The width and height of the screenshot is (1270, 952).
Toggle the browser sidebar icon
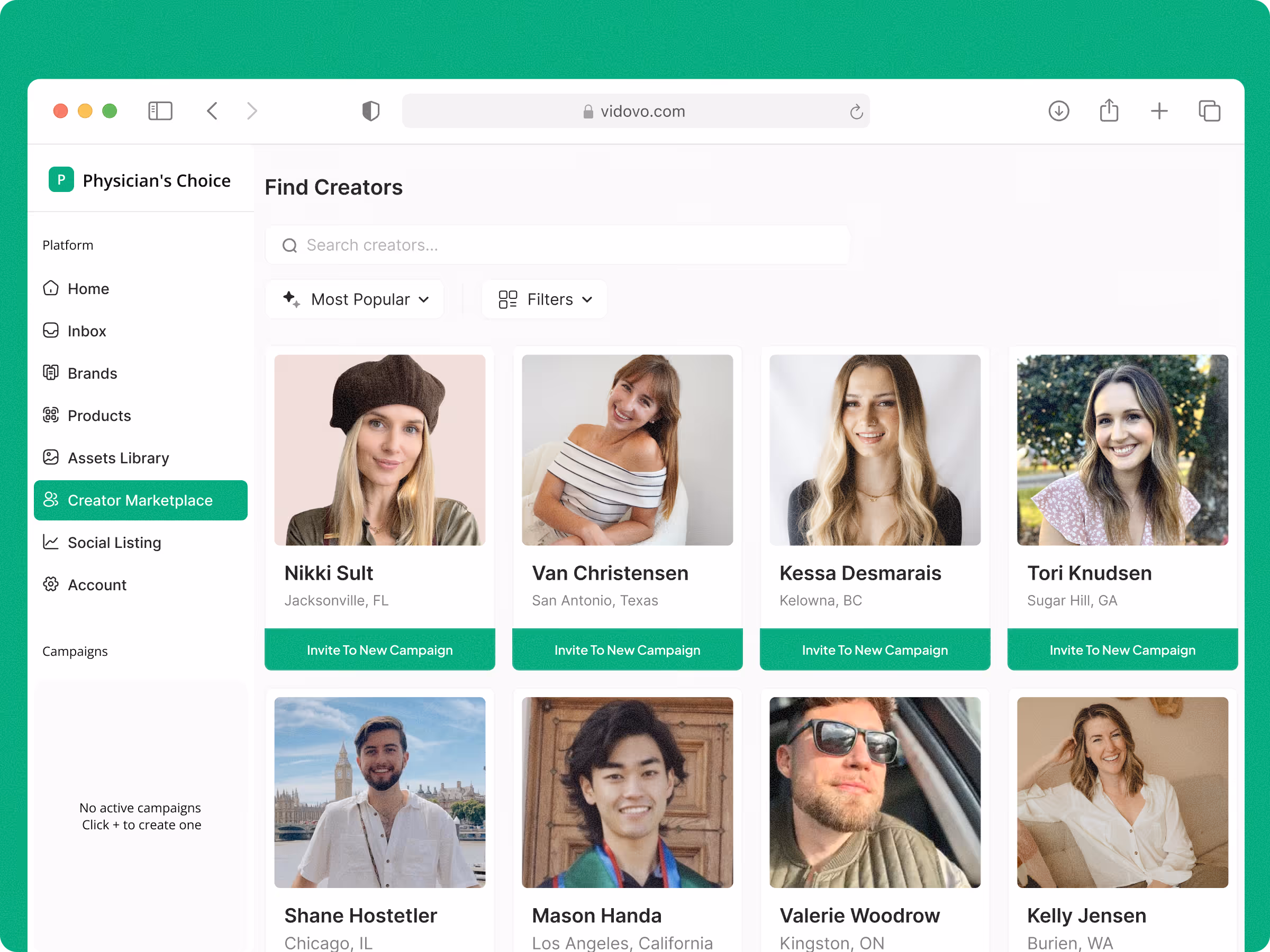click(x=160, y=111)
